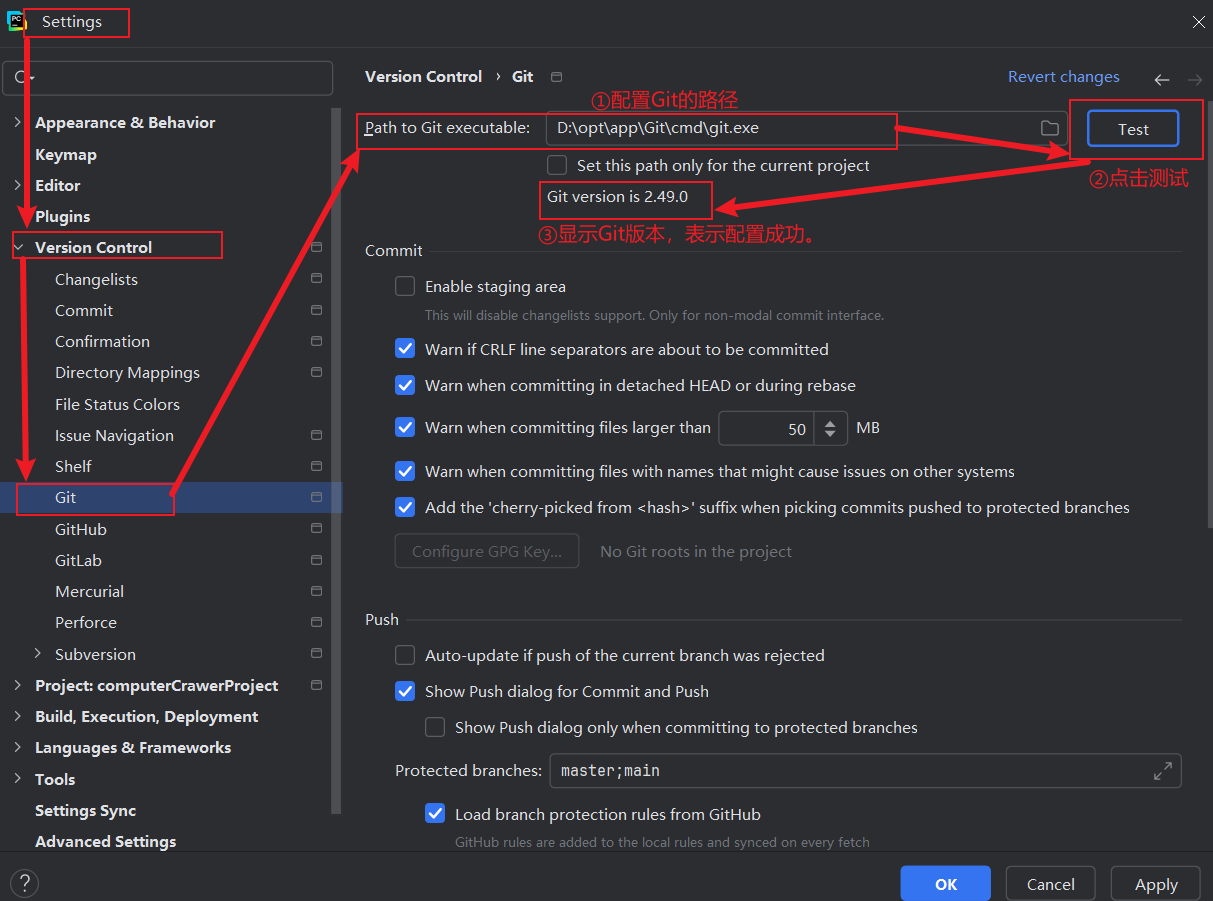The height and width of the screenshot is (901, 1213).
Task: Click the project-level icon on Confirmation row
Action: [317, 341]
